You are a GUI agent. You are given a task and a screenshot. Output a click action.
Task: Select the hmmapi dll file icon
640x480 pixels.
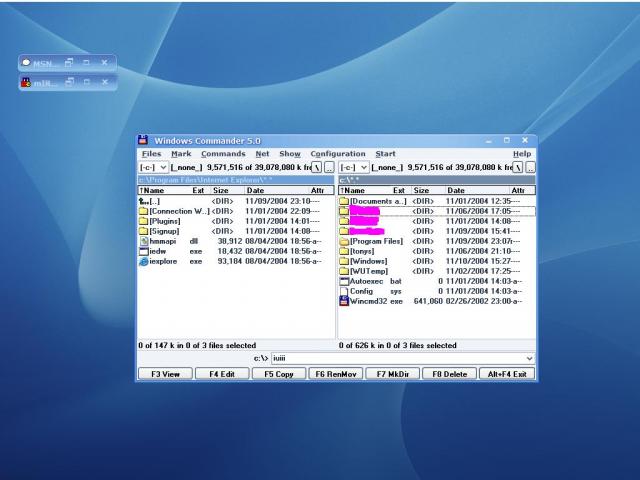pyautogui.click(x=144, y=241)
